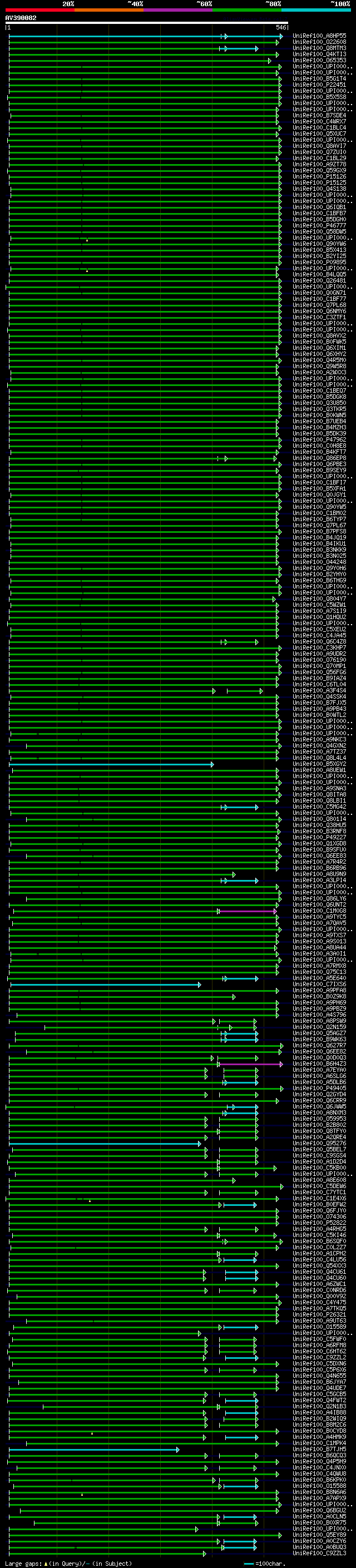Image resolution: width=356 pixels, height=1568 pixels.
Task: Select the UniRef100_B5G1T4 label
Action: (319, 78)
